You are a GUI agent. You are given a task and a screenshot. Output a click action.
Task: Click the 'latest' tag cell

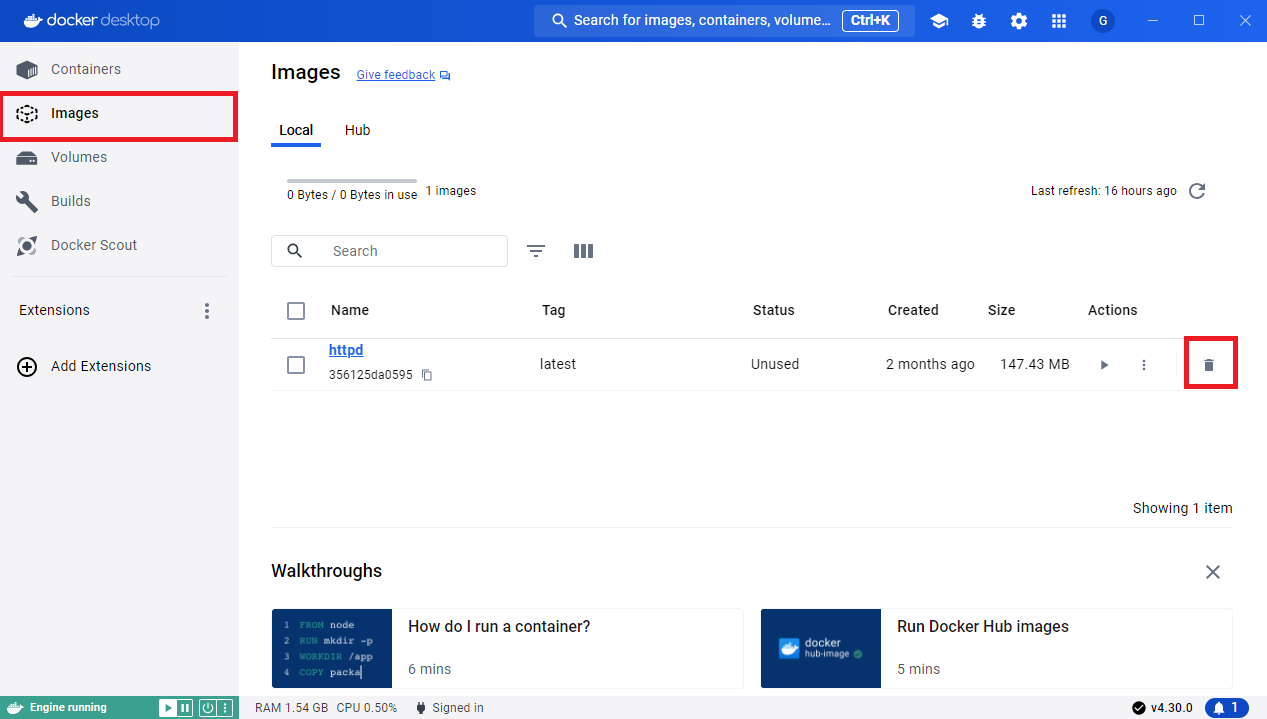point(558,364)
